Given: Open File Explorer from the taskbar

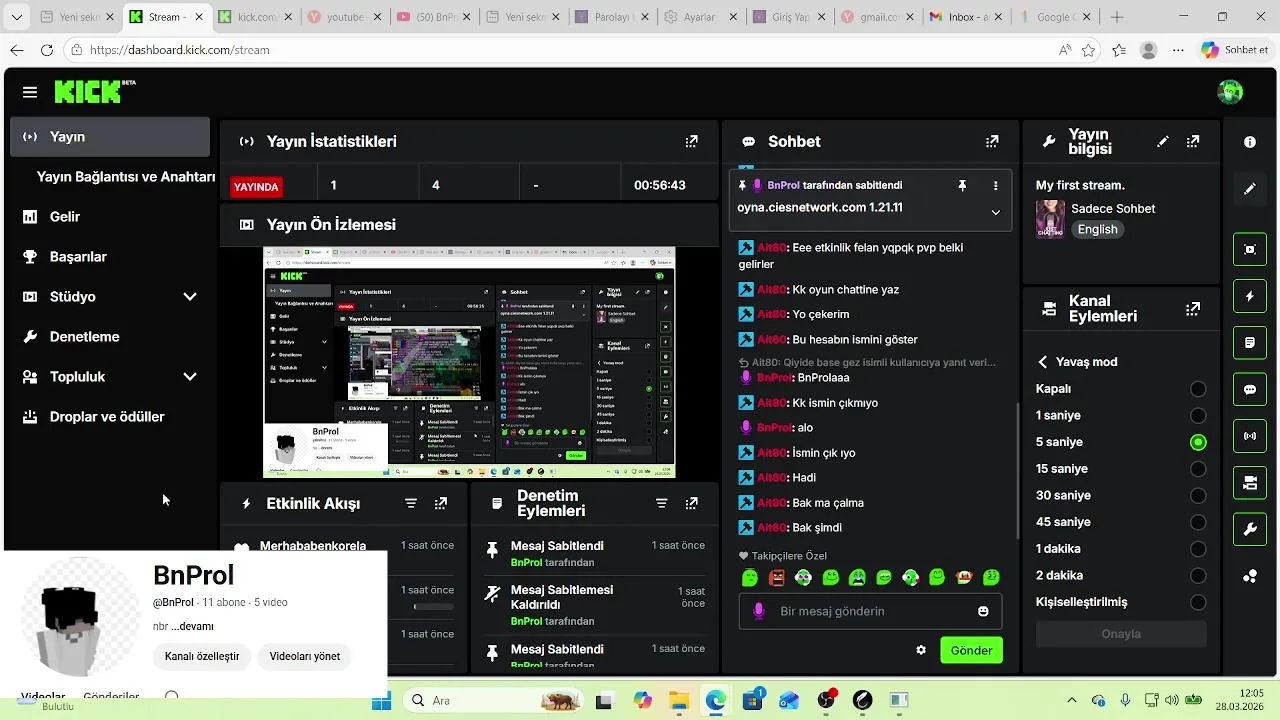Looking at the screenshot, I should click(678, 701).
